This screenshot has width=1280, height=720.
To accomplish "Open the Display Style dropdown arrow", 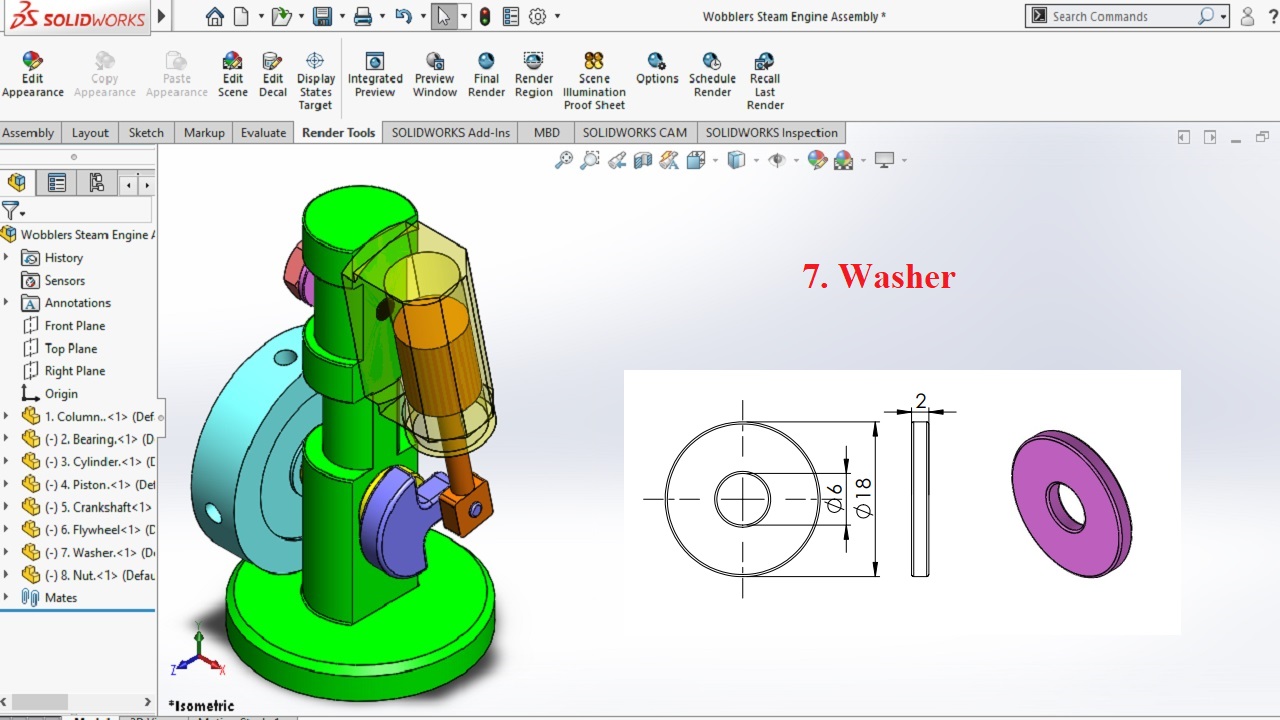I will (756, 160).
